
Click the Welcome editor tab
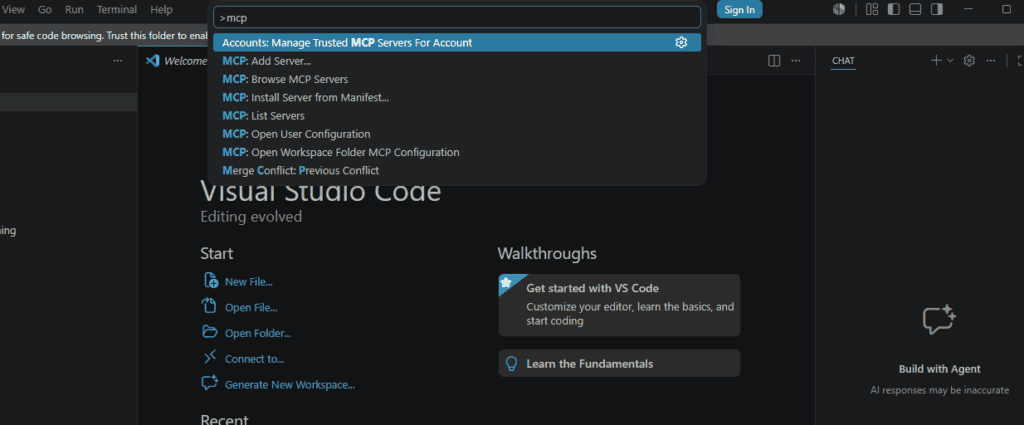point(175,61)
